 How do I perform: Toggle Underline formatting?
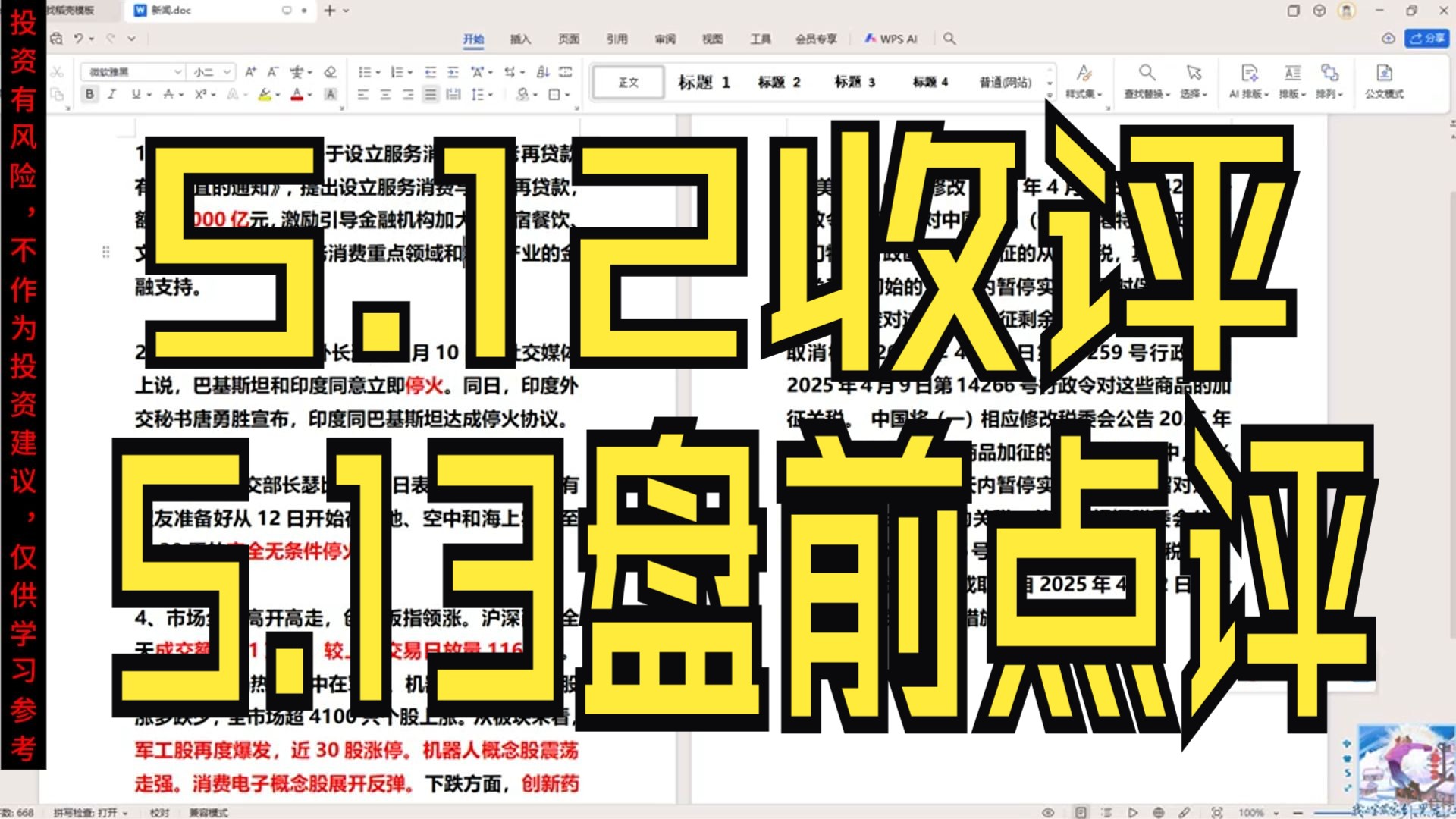coord(136,95)
